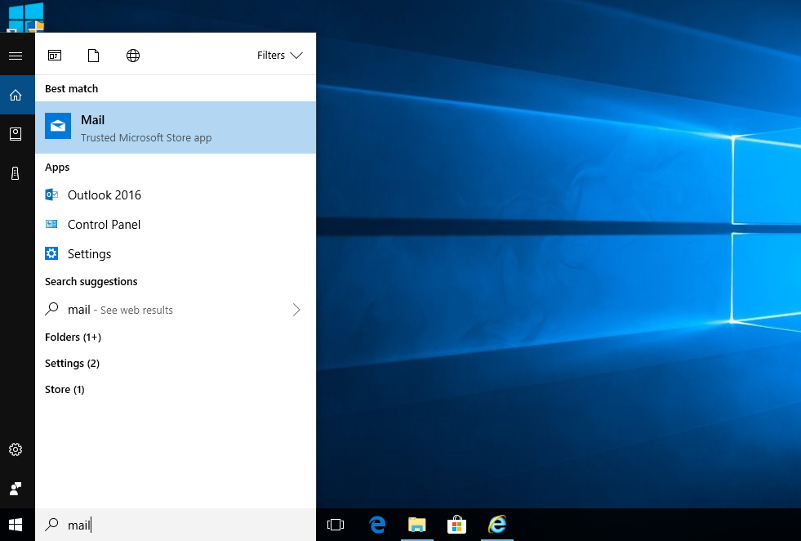Expand the Filters dropdown
The width and height of the screenshot is (801, 541).
pos(279,55)
